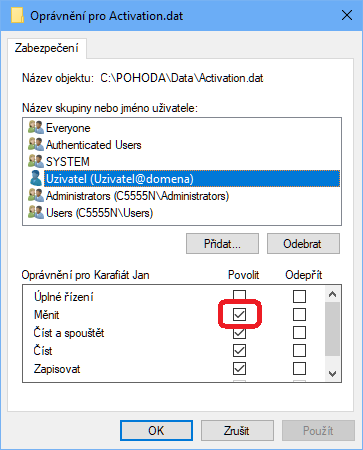Uncheck Povolit checkbox for Měnit
This screenshot has height=450, width=363.
point(239,314)
